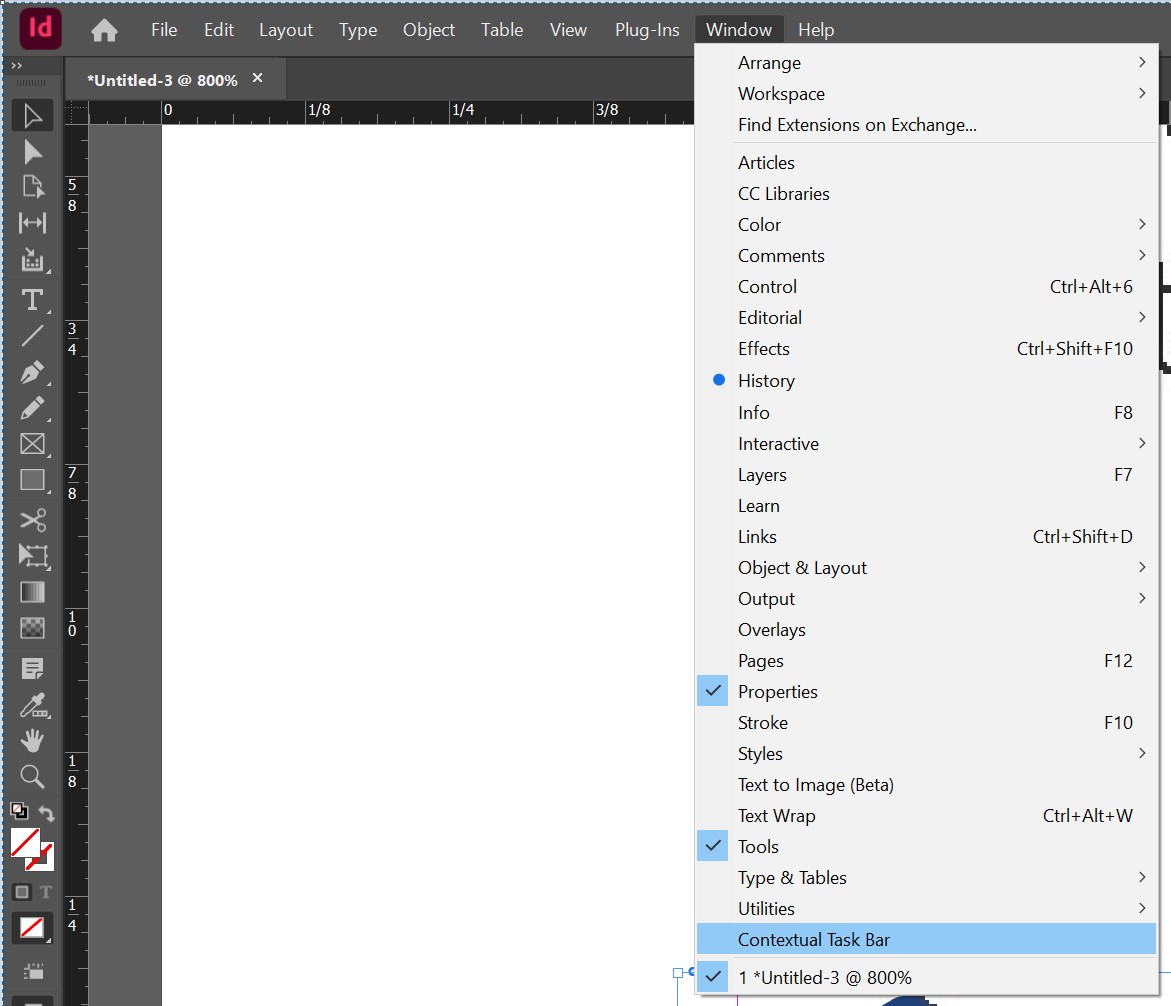The width and height of the screenshot is (1171, 1006).
Task: Uncheck the Properties panel entry
Action: click(x=778, y=691)
